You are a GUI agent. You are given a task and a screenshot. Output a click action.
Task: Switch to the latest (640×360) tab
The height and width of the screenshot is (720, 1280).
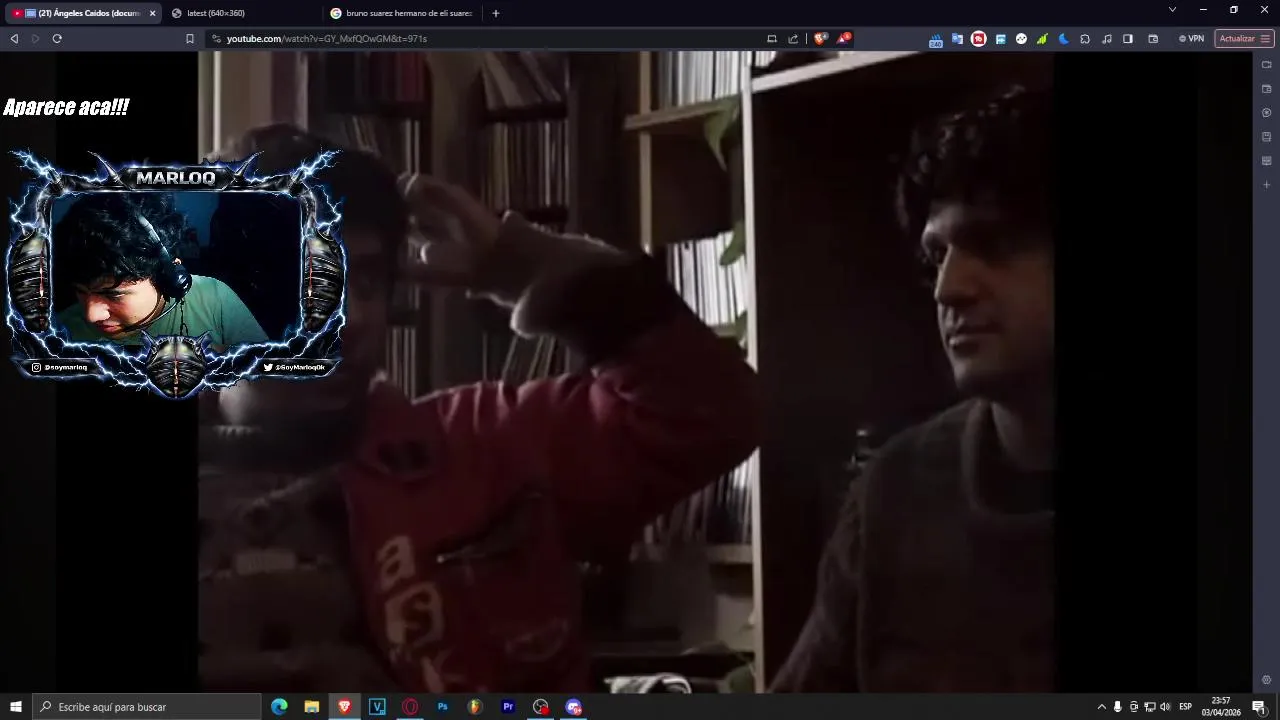pyautogui.click(x=240, y=13)
